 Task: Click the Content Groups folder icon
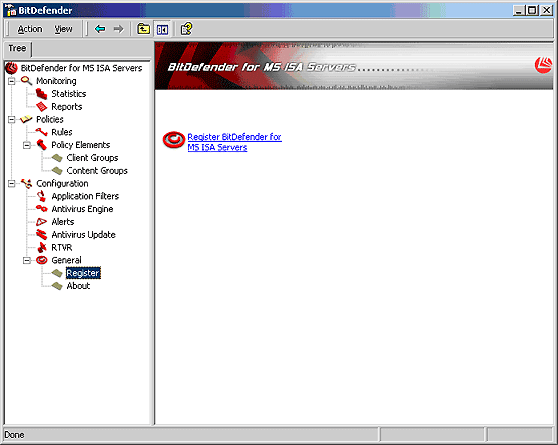click(57, 171)
